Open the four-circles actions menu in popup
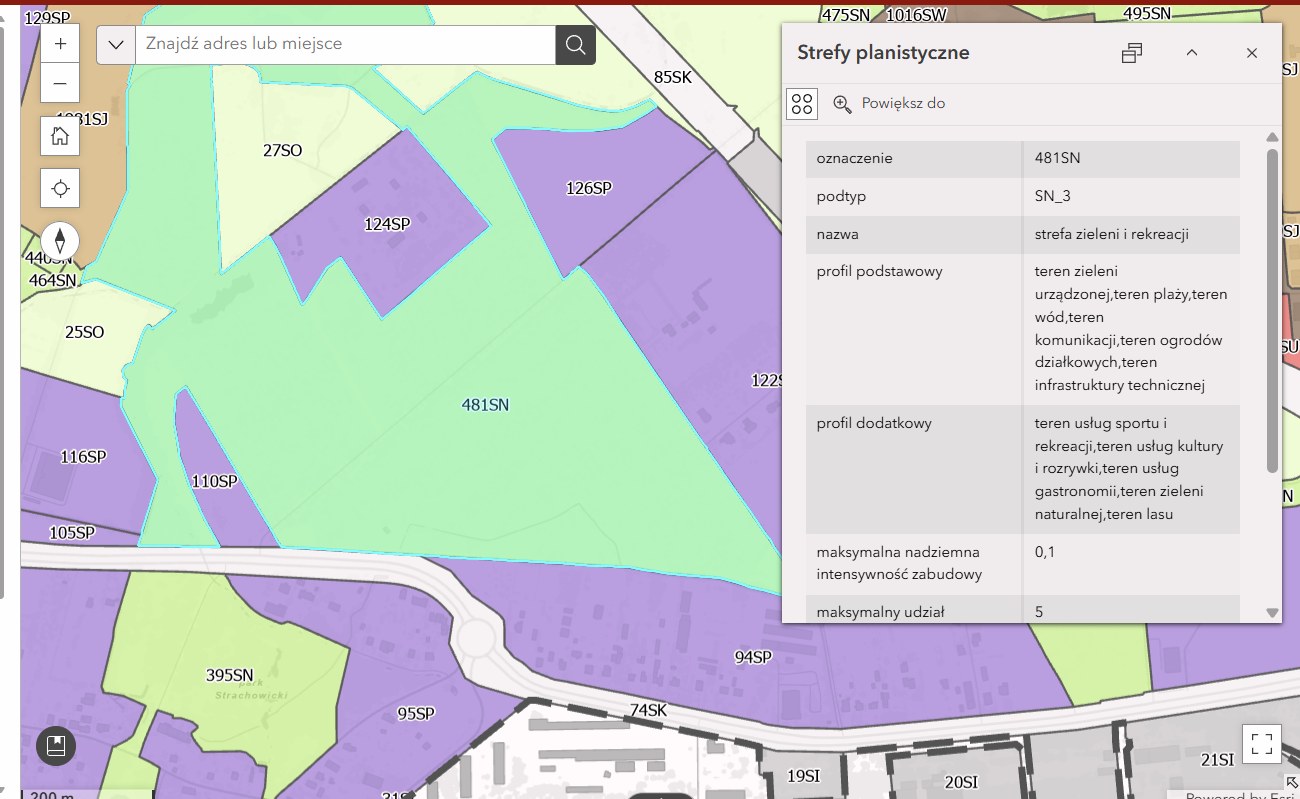Screen dimensions: 1300x799 pyautogui.click(x=802, y=104)
